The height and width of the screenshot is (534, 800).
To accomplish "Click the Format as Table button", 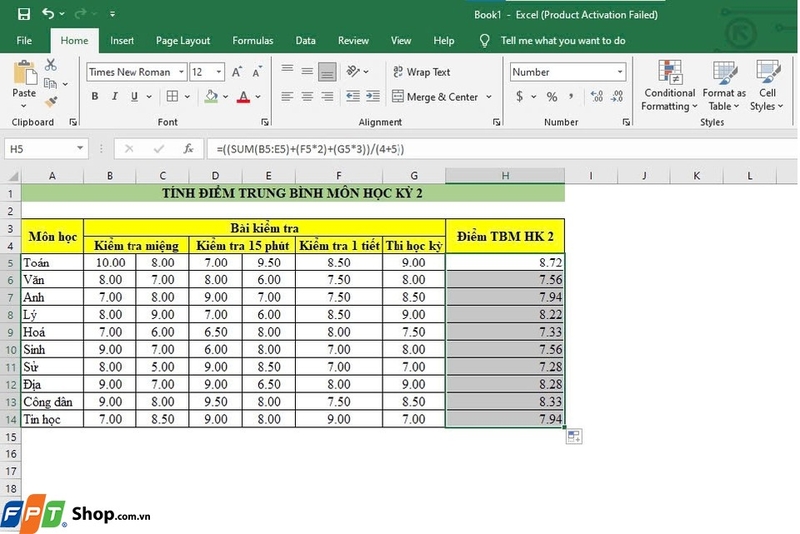I will [x=723, y=85].
